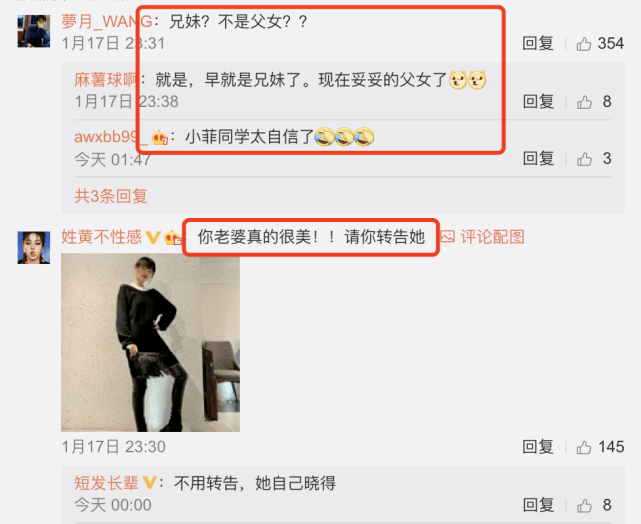Expand the 共3条回复 replies link
The image size is (641, 524).
click(111, 196)
